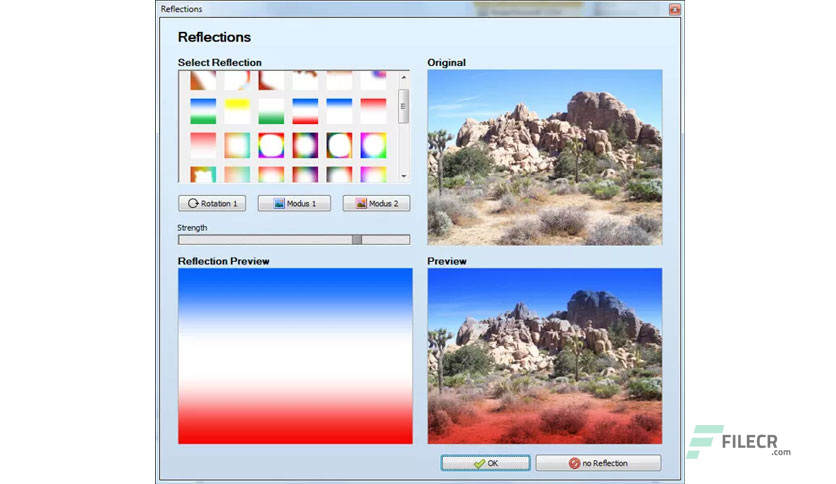
Task: Click the Select Reflection label
Action: 220,62
